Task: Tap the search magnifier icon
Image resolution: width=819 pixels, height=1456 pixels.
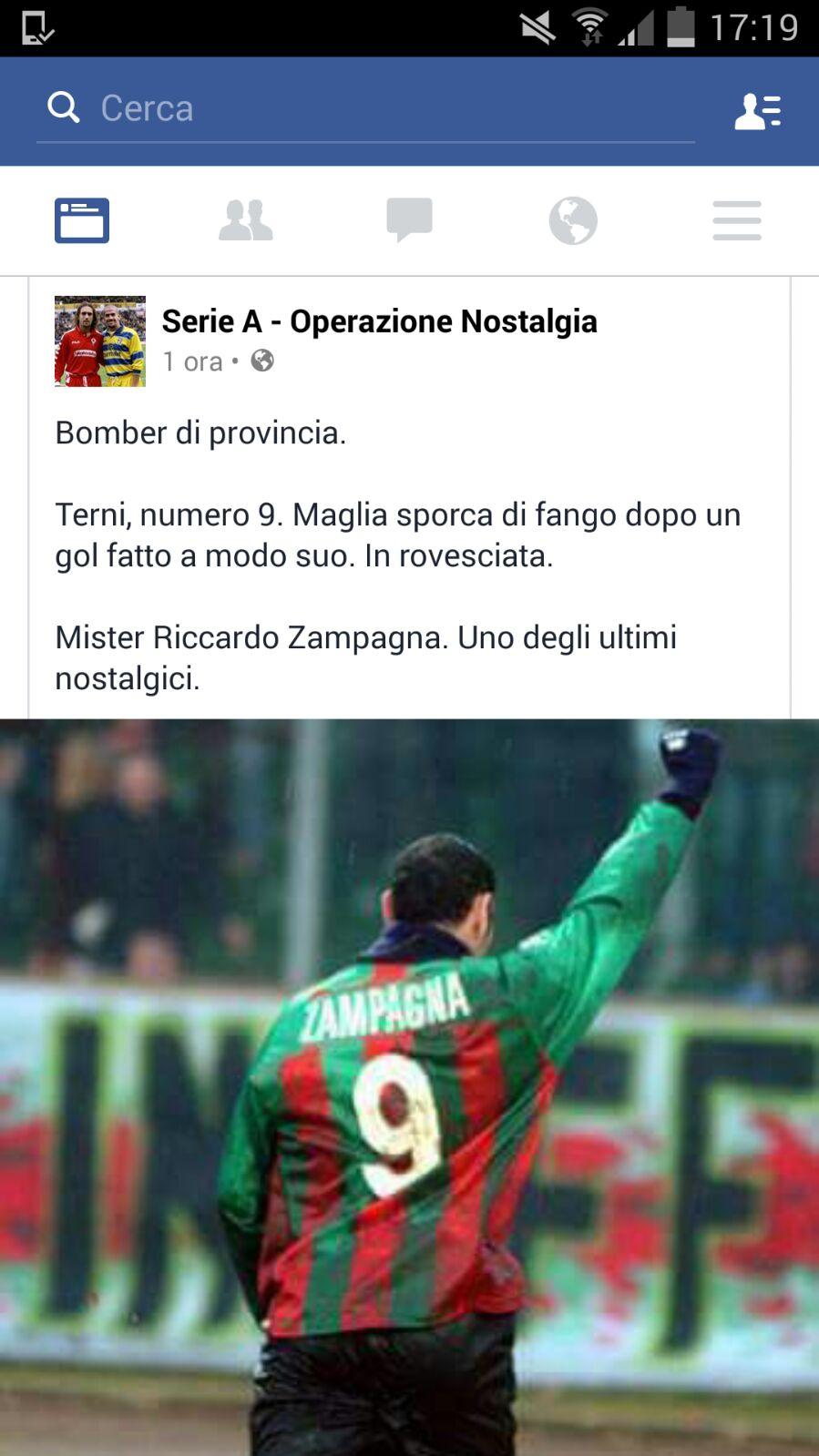Action: 64,107
